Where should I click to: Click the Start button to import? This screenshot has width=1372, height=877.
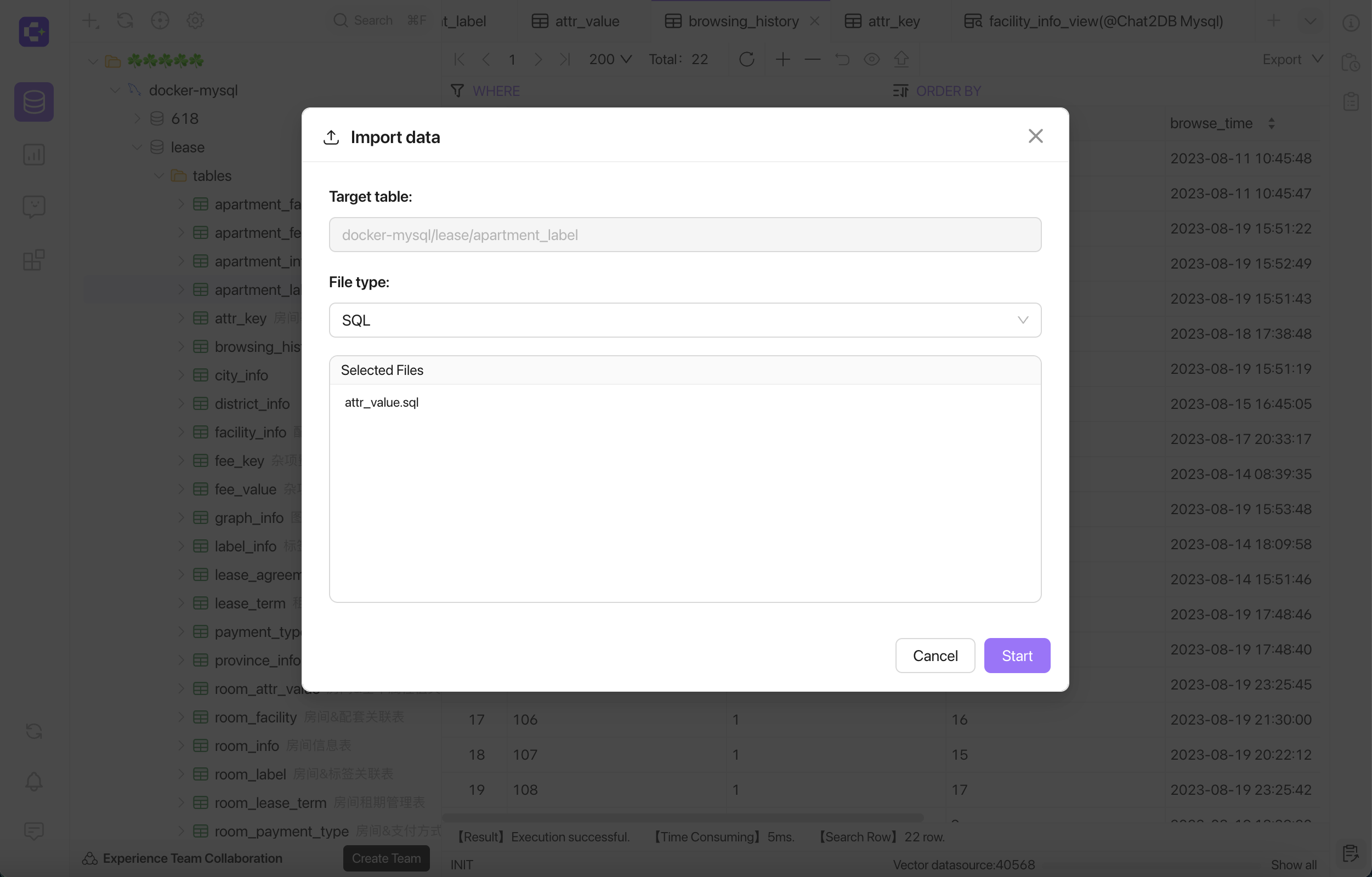click(x=1017, y=655)
